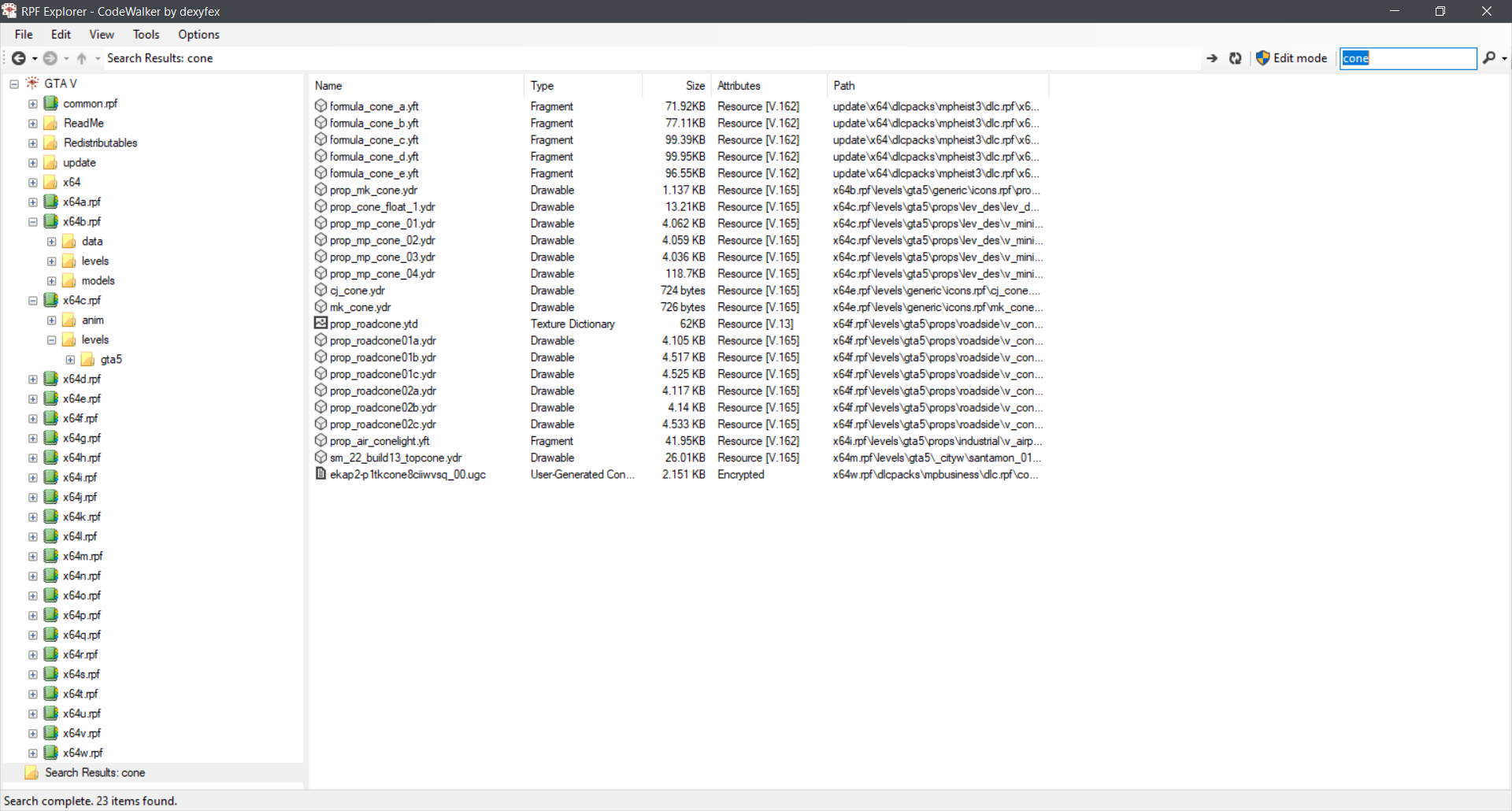Select the prop_roadcone.ytd texture dictionary icon

[x=321, y=323]
